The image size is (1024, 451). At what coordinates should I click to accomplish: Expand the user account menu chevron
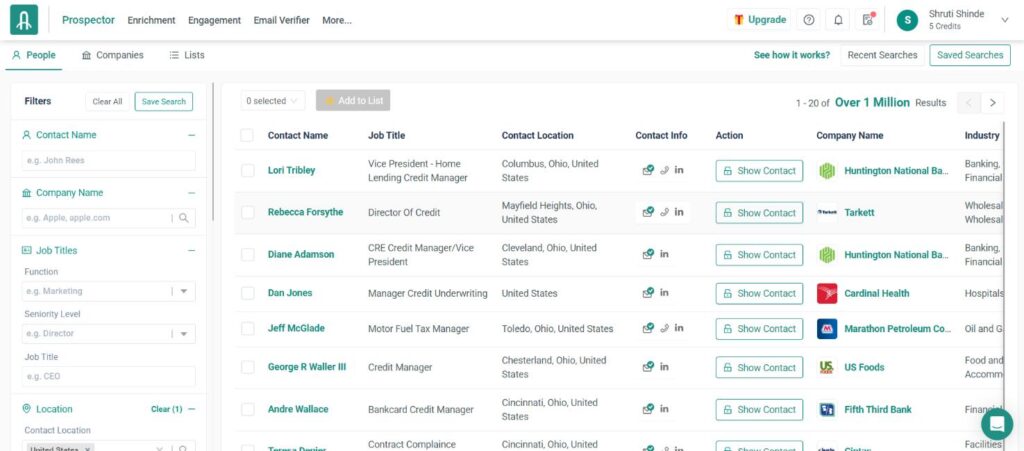[1004, 20]
